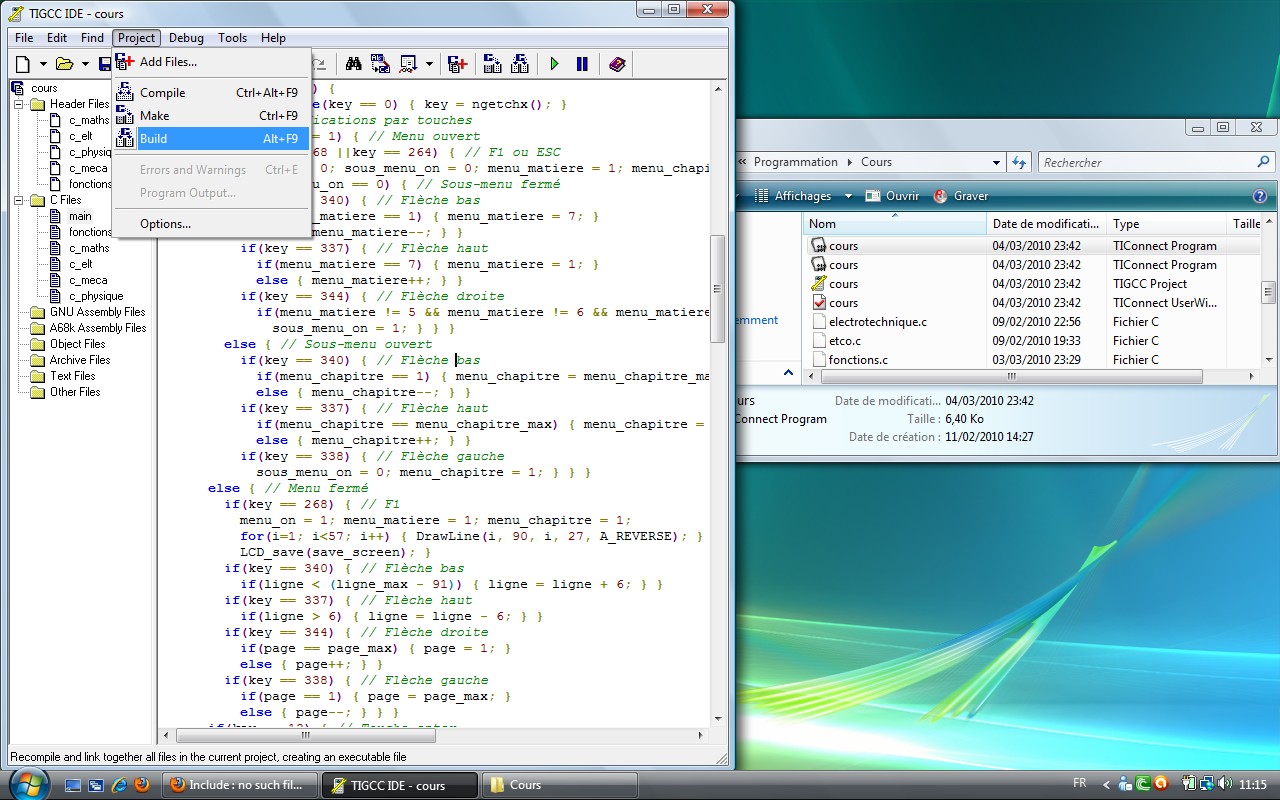Click Graver button in Explorer toolbar
Screen dimensions: 1280x800
click(960, 196)
